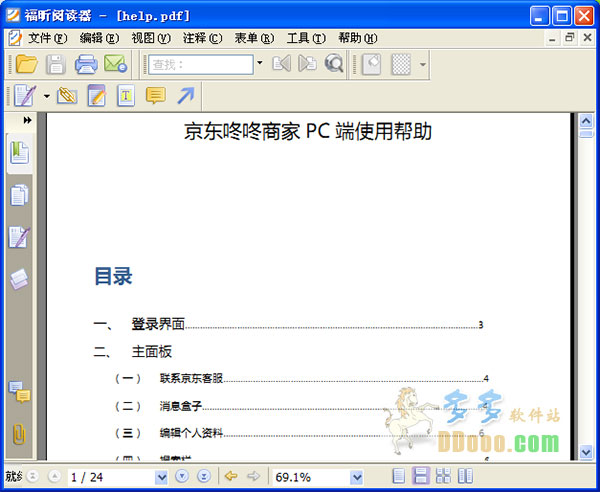Screen dimensions: 600x492
Task: Open the Comments side panel
Action: pyautogui.click(x=19, y=392)
